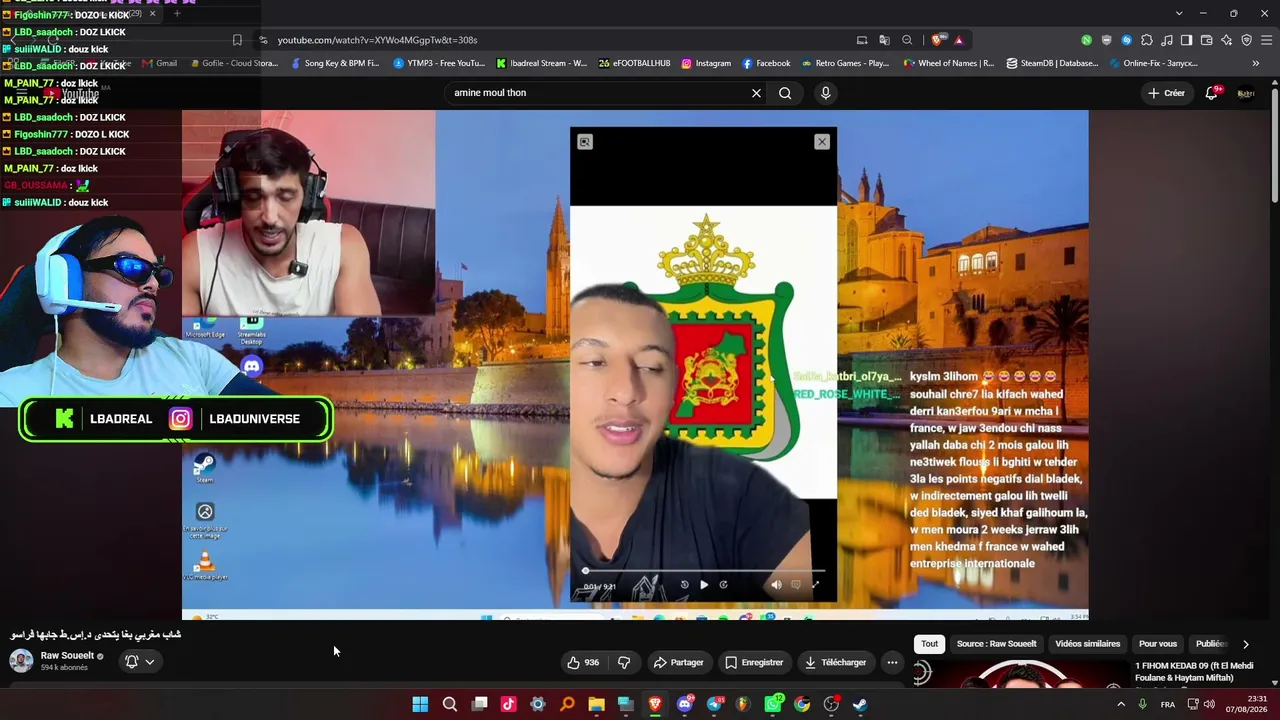
Task: Click the Brave VPN shield icon
Action: (x=1246, y=40)
